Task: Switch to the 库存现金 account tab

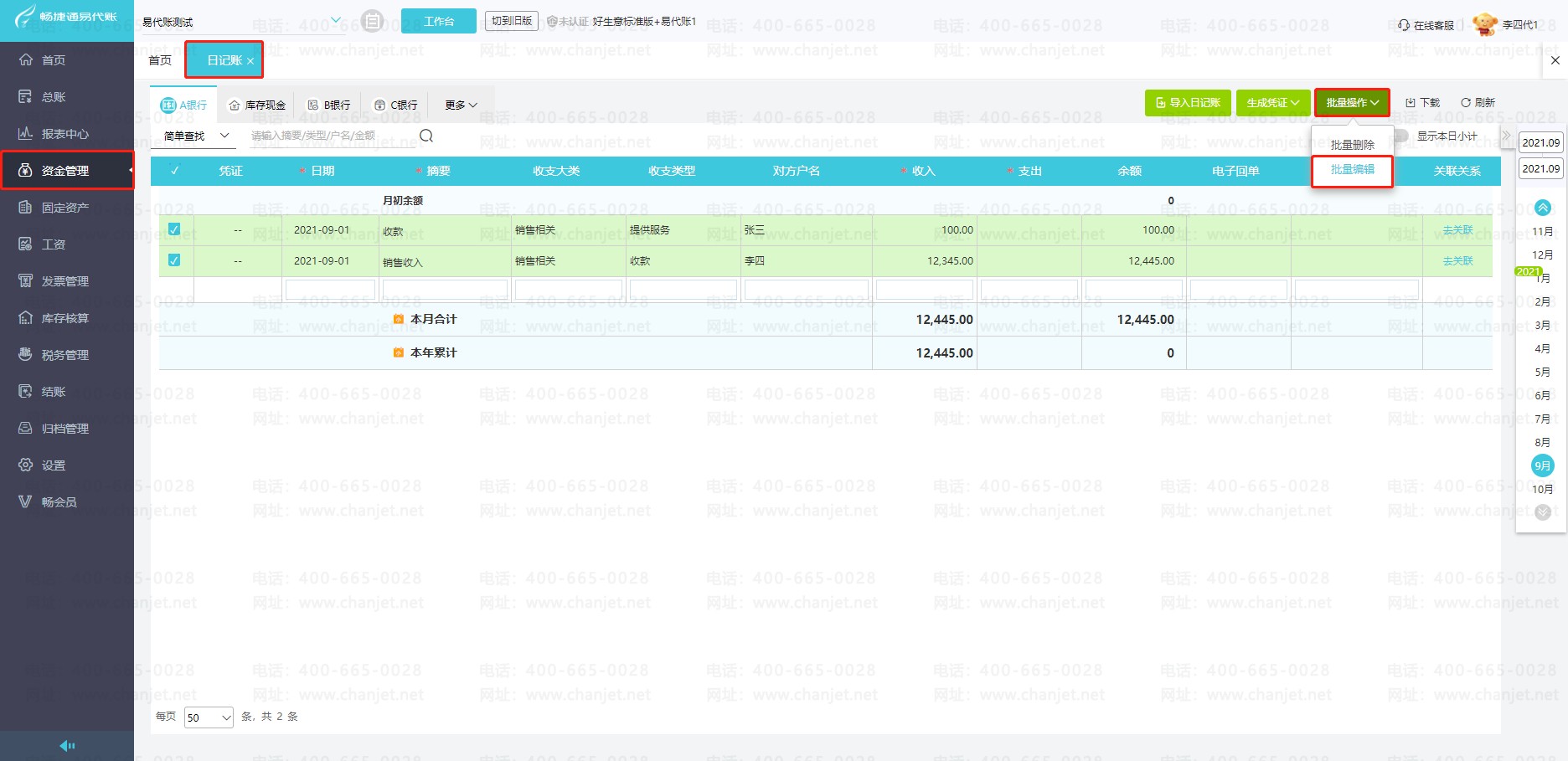Action: tap(258, 105)
